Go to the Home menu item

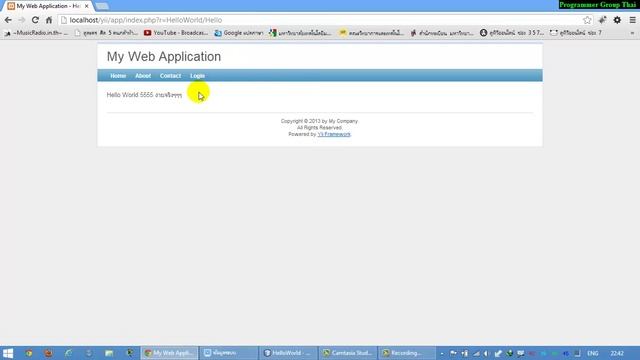tap(118, 76)
